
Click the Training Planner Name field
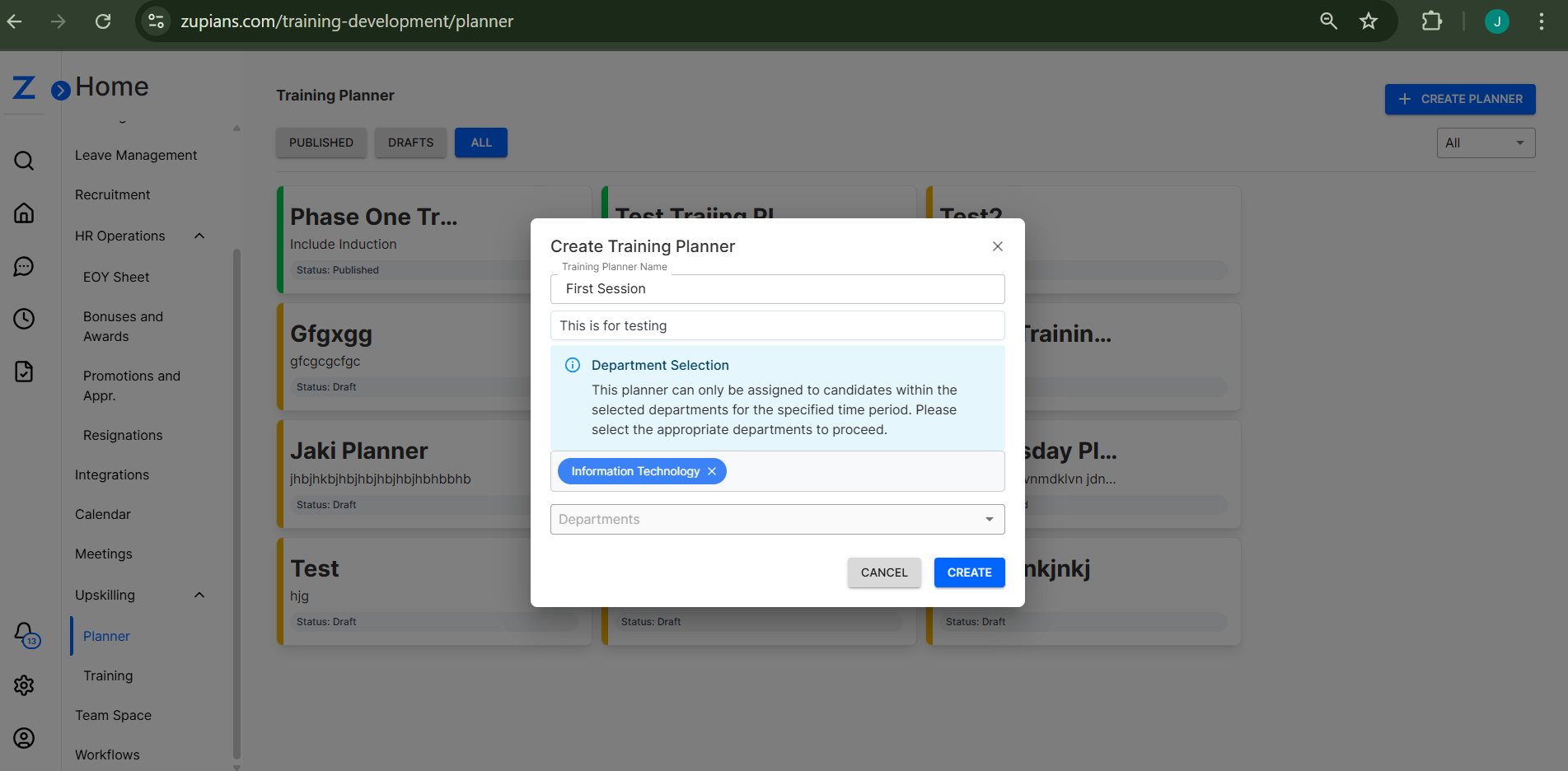(x=777, y=288)
